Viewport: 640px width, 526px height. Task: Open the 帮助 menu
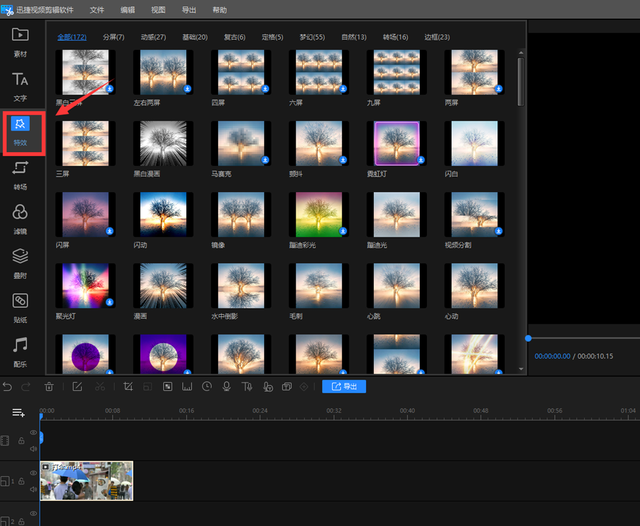pos(220,10)
